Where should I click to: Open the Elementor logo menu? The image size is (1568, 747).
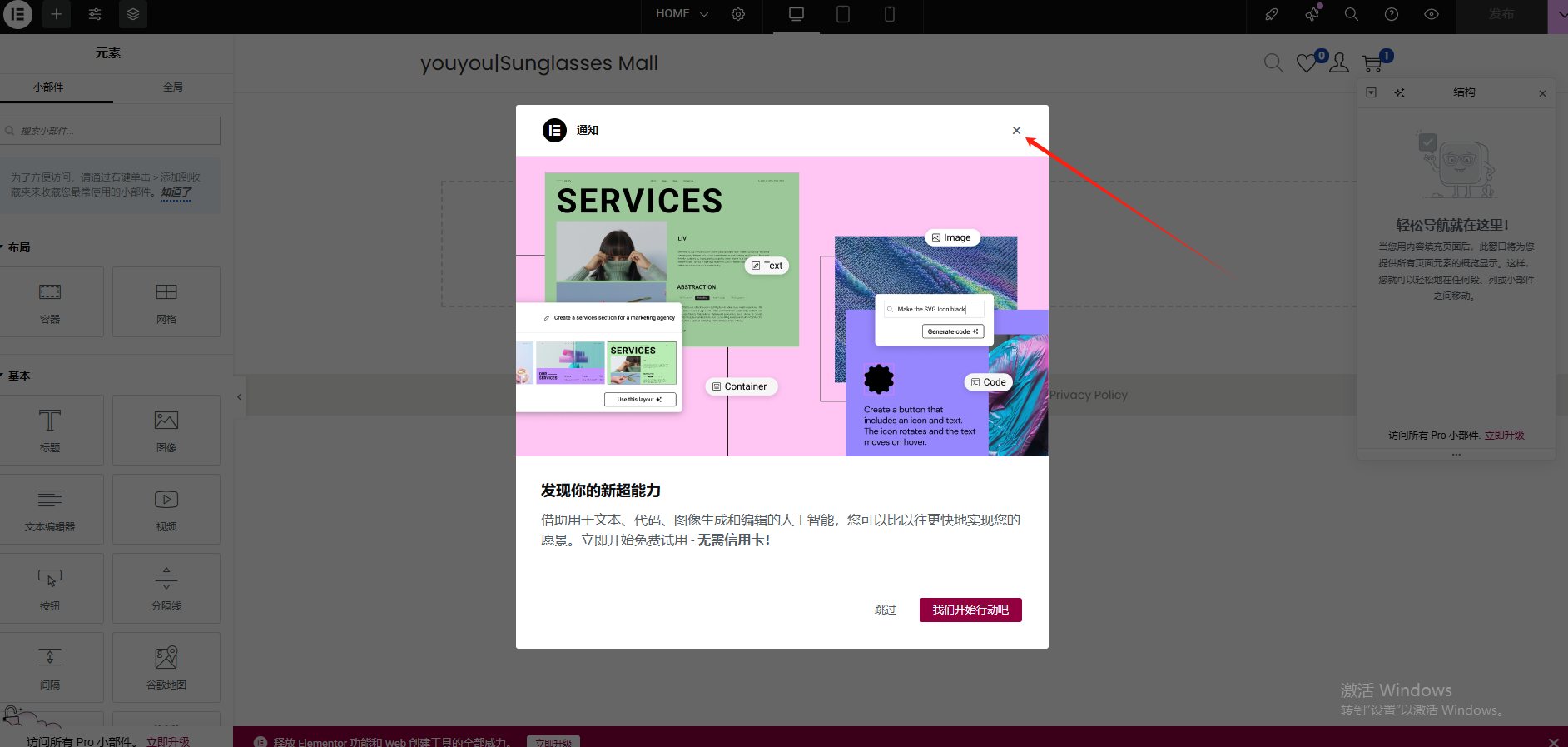point(17,14)
